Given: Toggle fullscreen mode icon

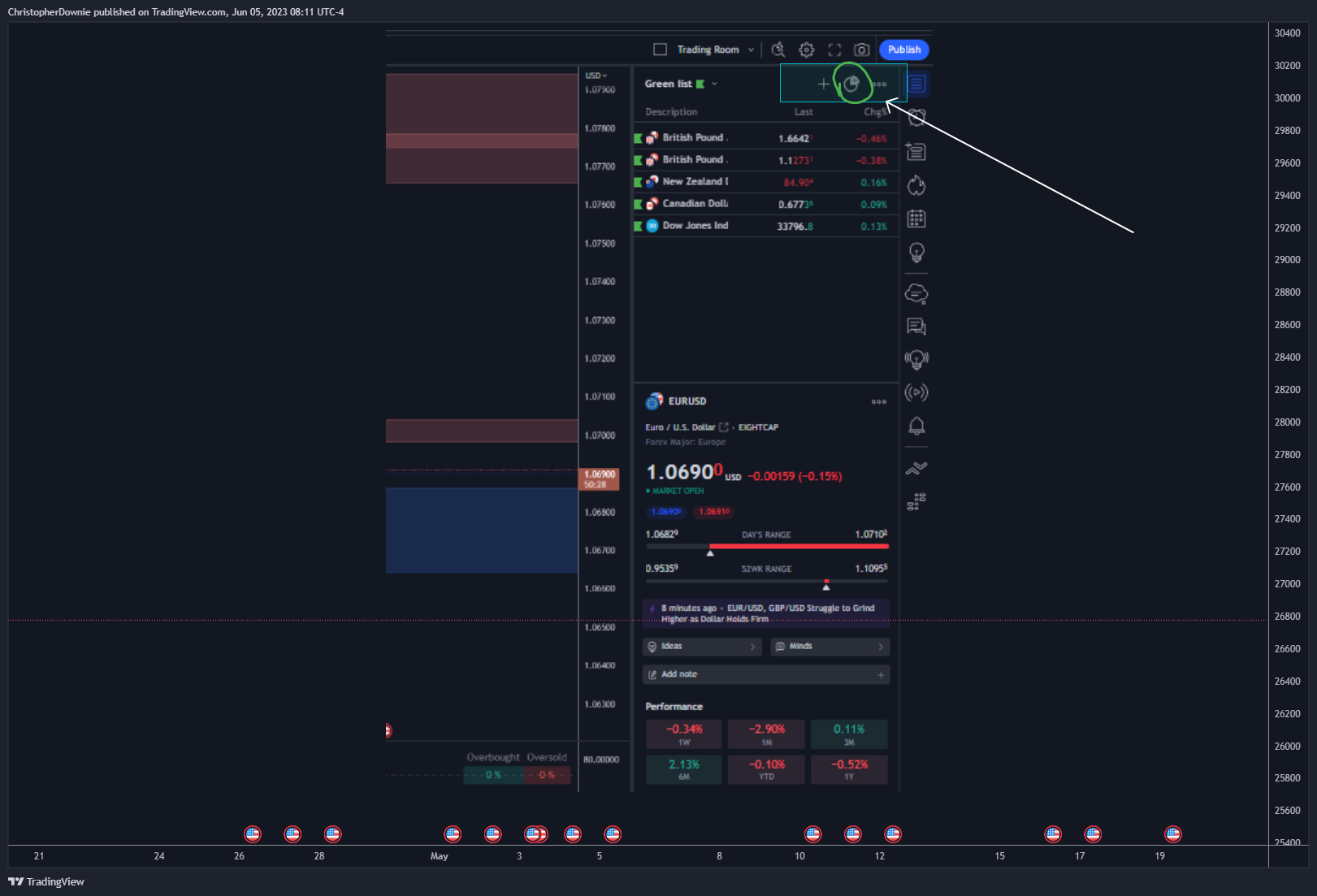Looking at the screenshot, I should click(834, 50).
